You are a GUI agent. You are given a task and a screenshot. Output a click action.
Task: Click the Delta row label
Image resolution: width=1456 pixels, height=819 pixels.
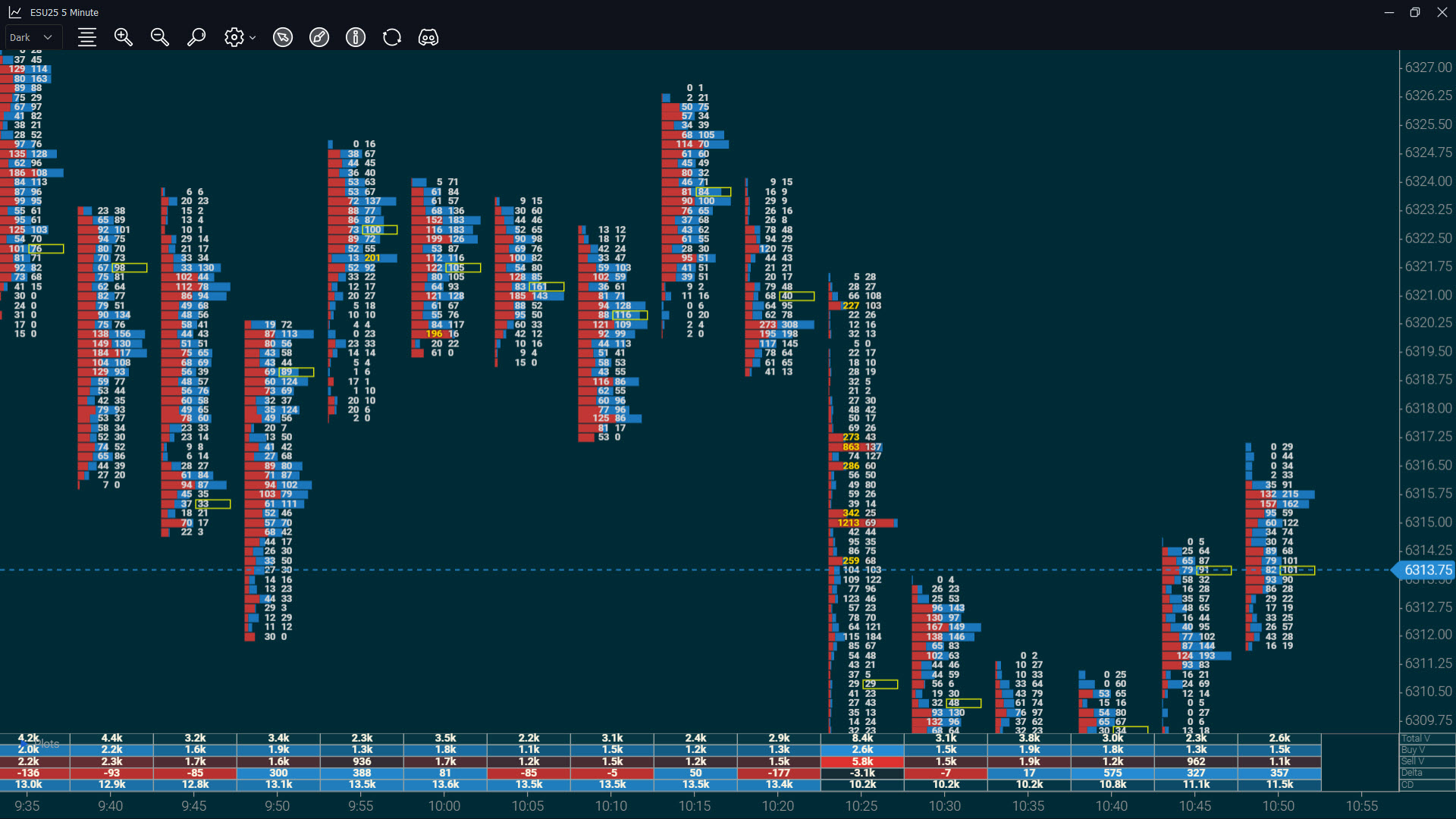click(1412, 773)
